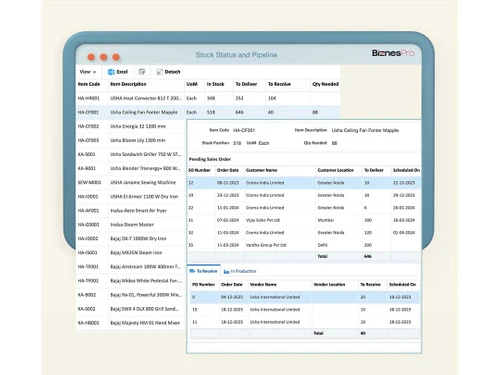
Task: Select purchase order 9 dated 04-12-2023
Action: tap(305, 297)
